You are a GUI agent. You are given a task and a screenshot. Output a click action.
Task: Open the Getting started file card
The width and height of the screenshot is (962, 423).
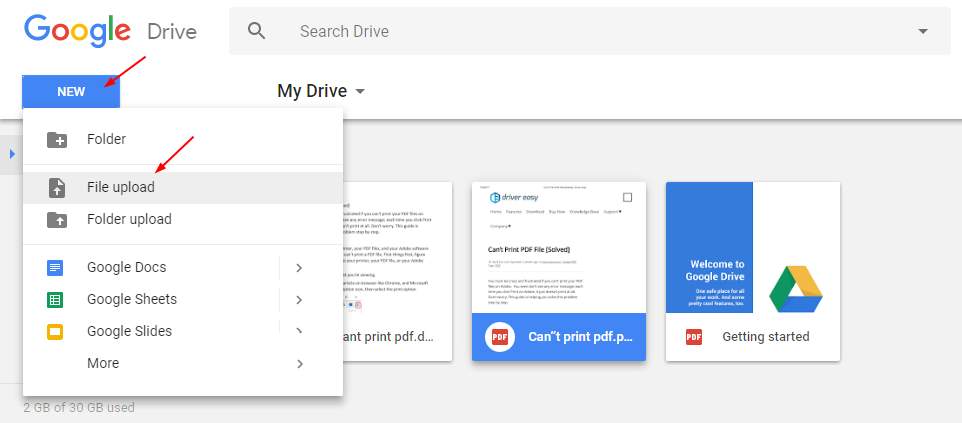pyautogui.click(x=753, y=271)
